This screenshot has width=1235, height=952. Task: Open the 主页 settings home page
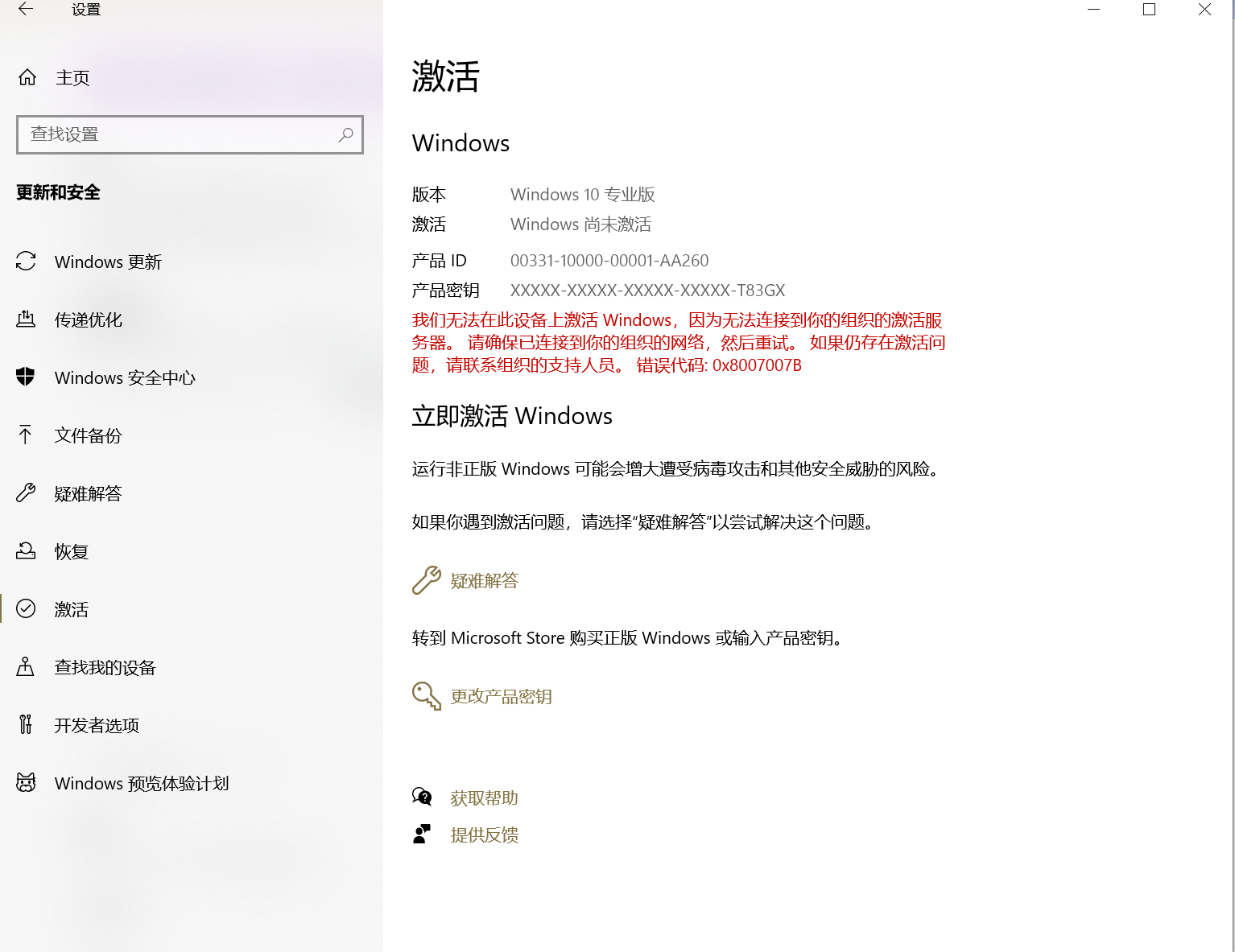(x=72, y=77)
